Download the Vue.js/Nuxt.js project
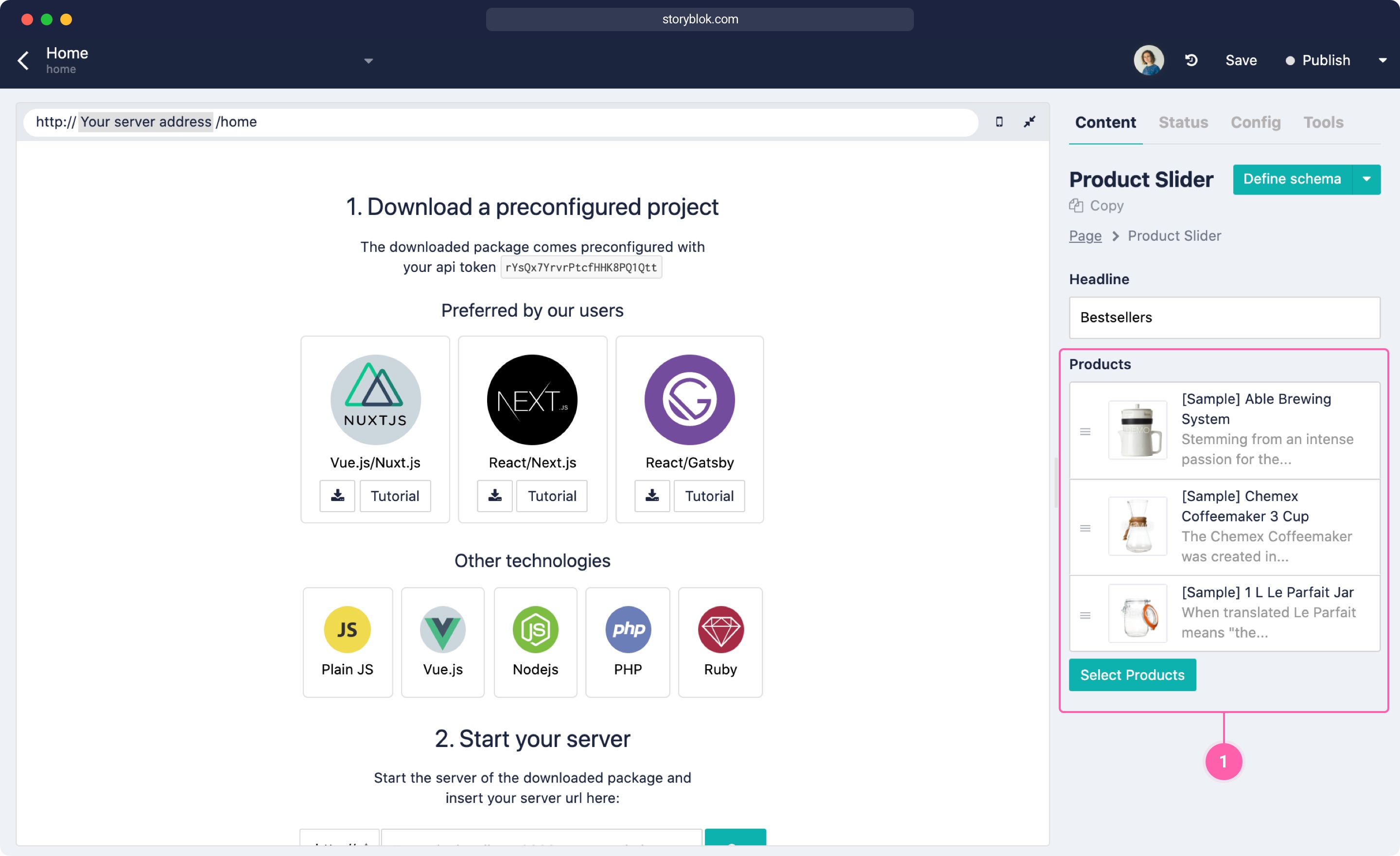Screen dimensions: 1400x856 tap(337, 496)
